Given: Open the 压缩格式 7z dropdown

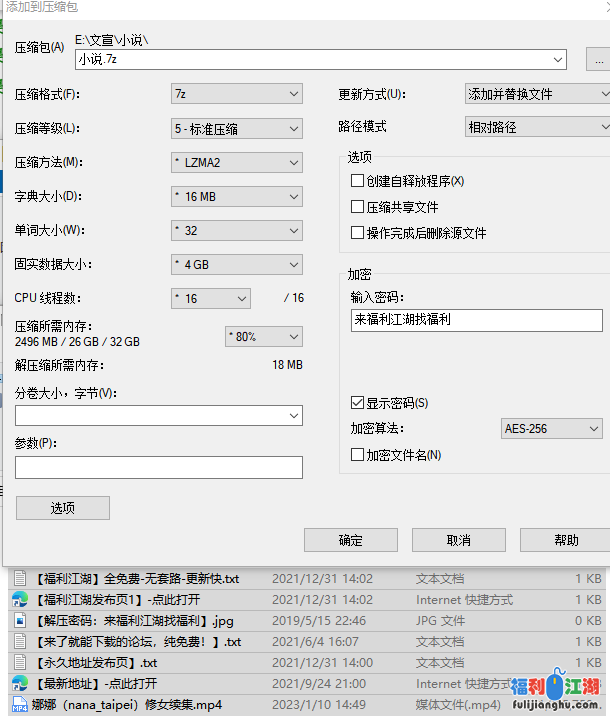Looking at the screenshot, I should pos(236,94).
